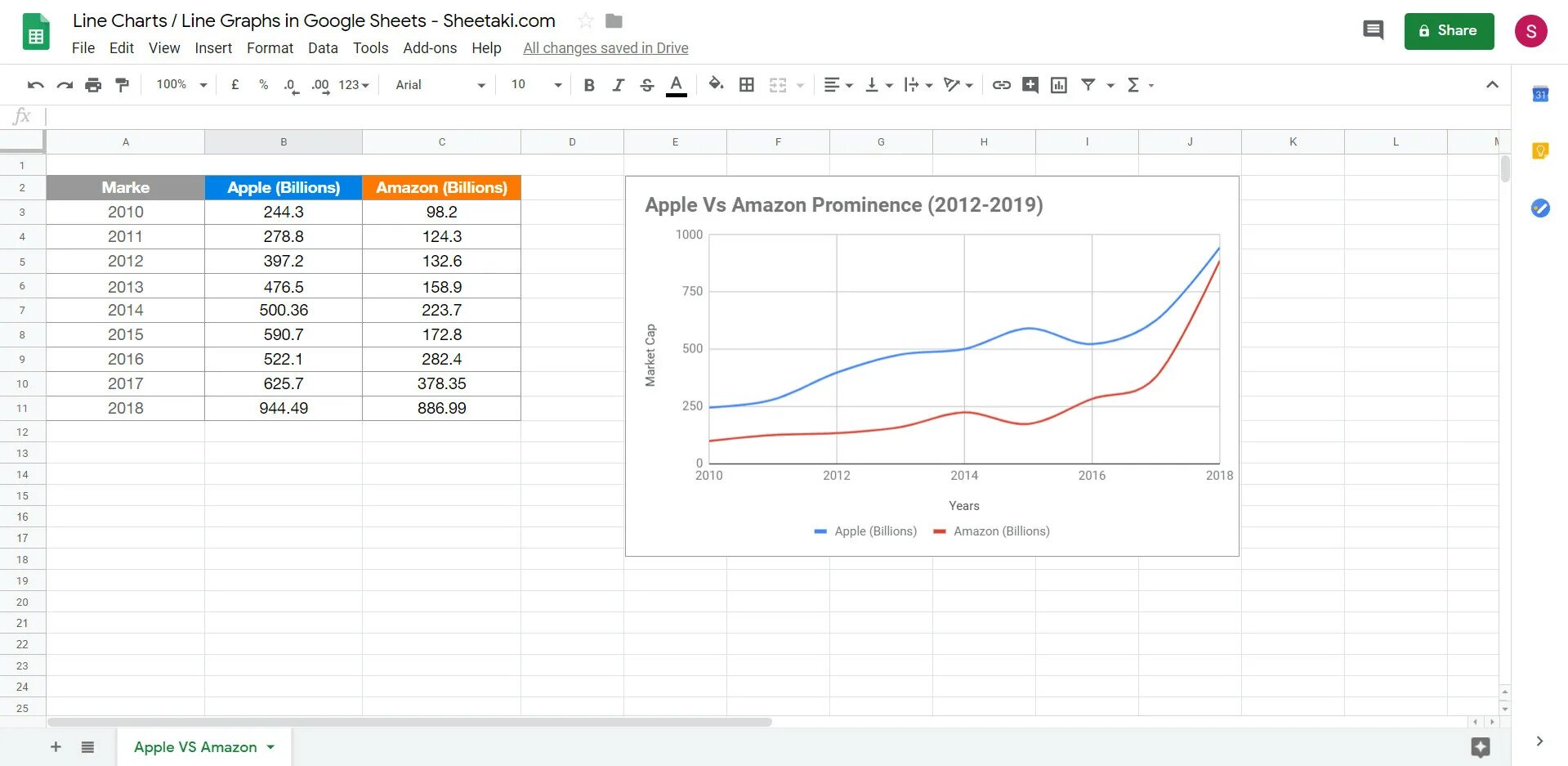Open Google Tasks side panel
1568x766 pixels.
(1540, 208)
